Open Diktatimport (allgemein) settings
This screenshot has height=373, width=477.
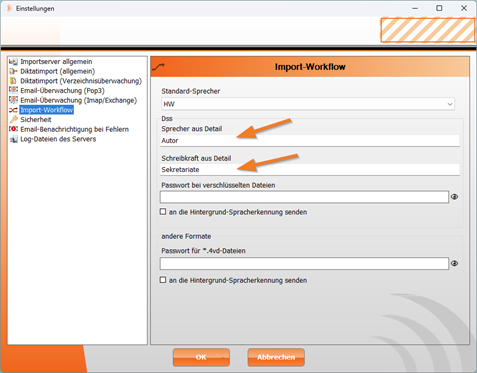(57, 71)
